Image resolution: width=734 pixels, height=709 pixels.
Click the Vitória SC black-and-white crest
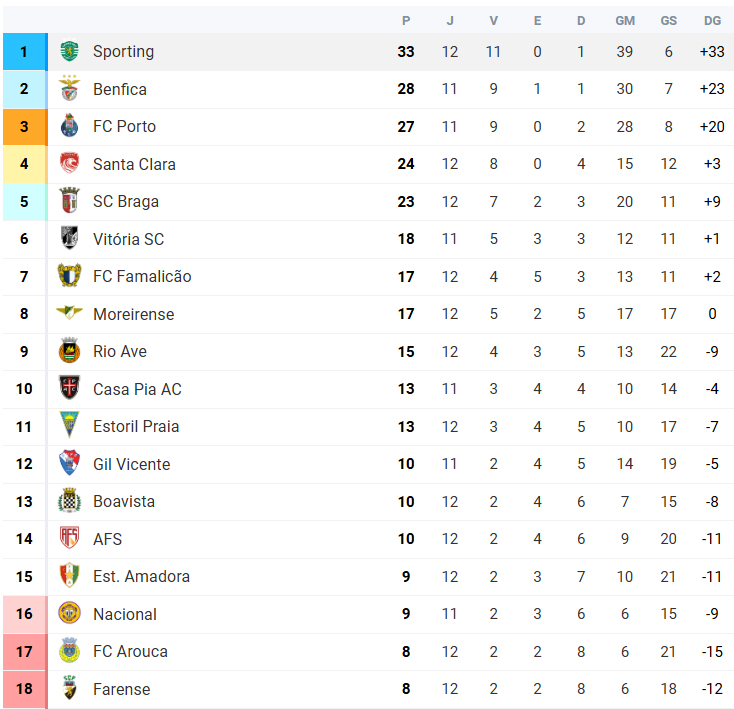tap(69, 238)
